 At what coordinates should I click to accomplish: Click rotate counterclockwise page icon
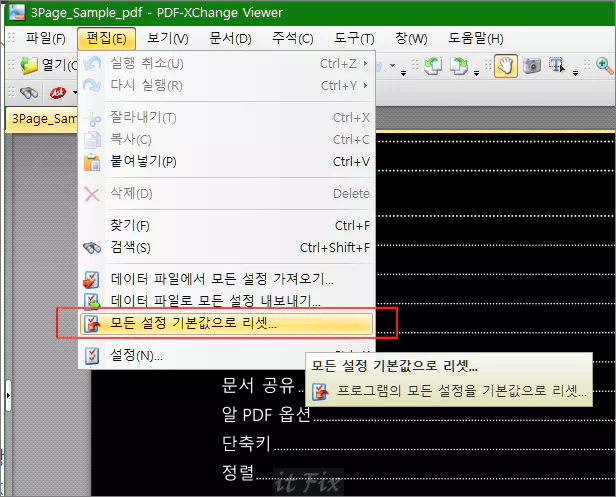click(x=433, y=66)
